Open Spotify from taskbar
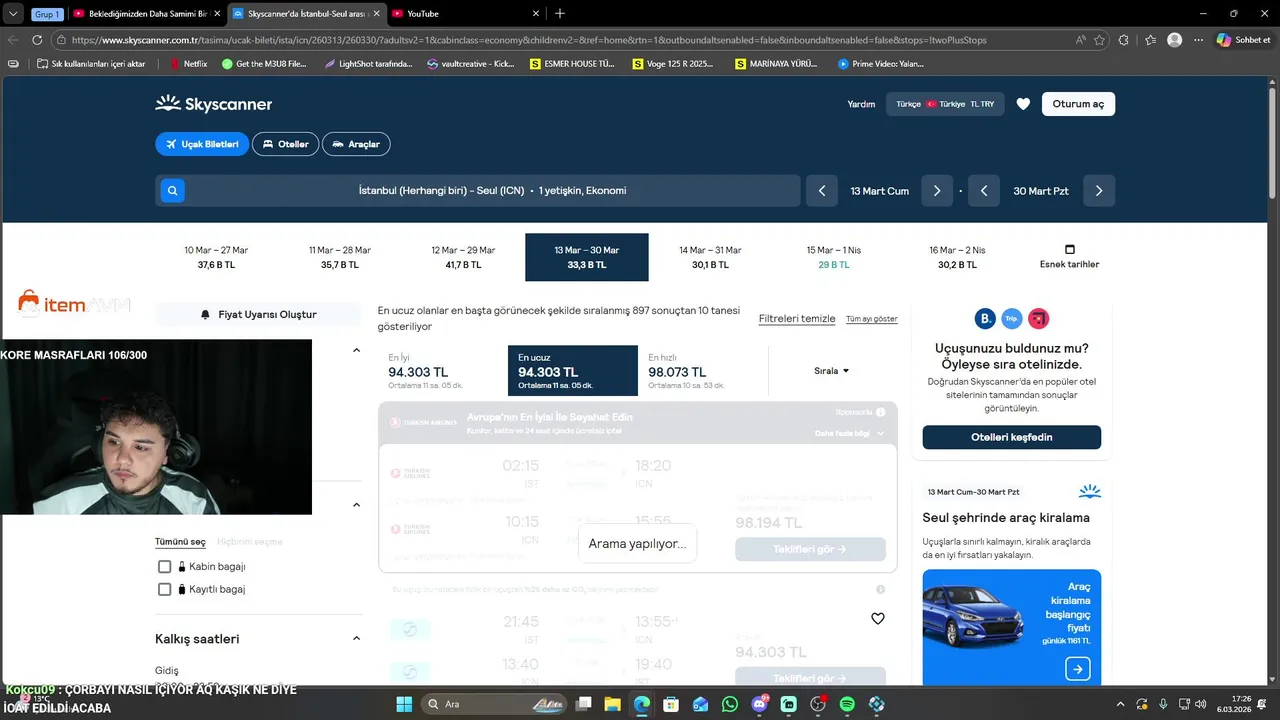 click(x=847, y=704)
